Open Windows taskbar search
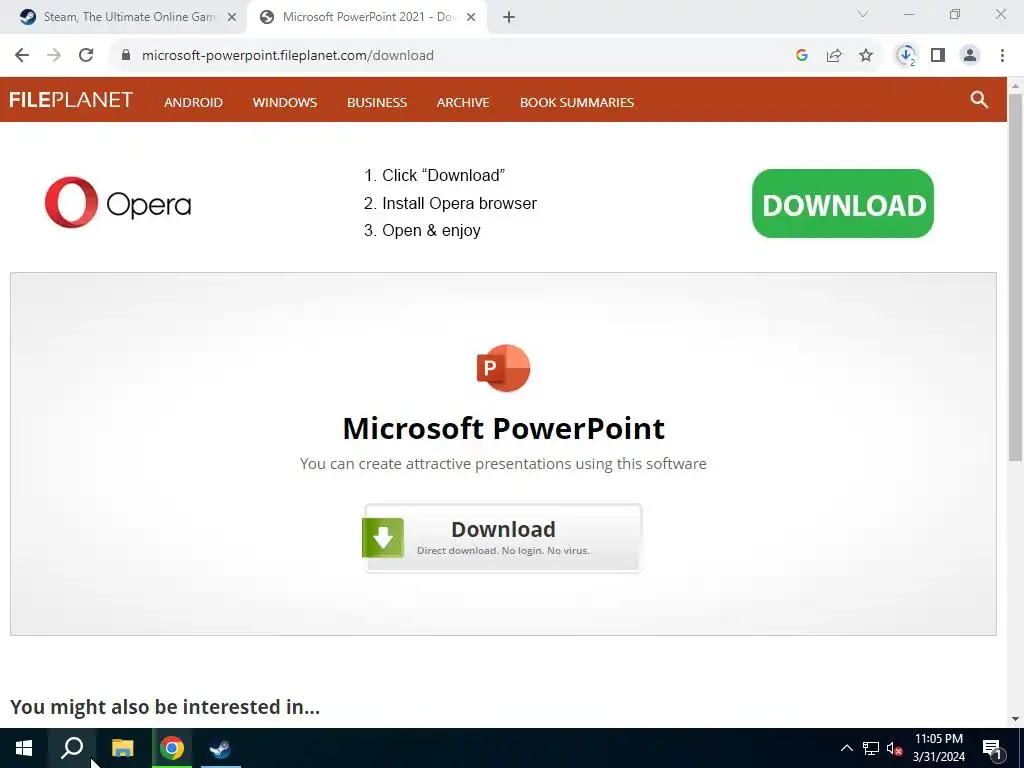 (72, 748)
